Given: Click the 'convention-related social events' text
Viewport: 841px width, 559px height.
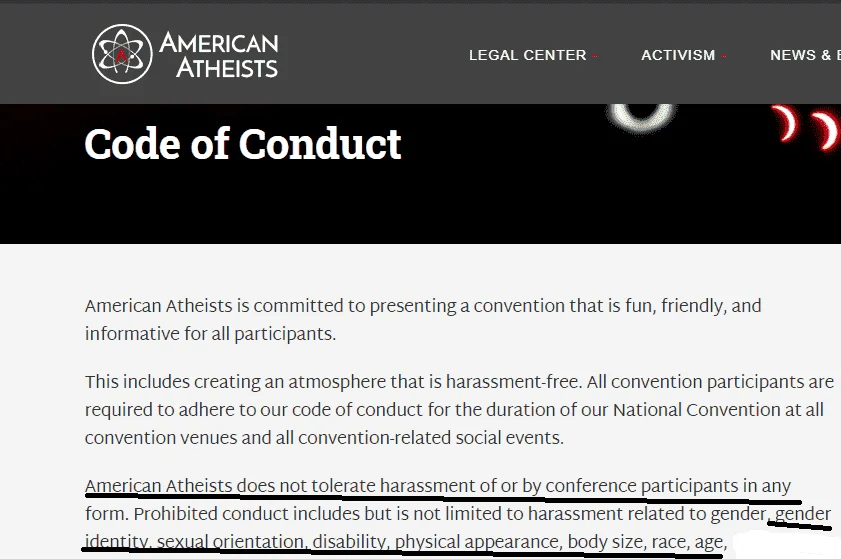Looking at the screenshot, I should click(x=430, y=438).
